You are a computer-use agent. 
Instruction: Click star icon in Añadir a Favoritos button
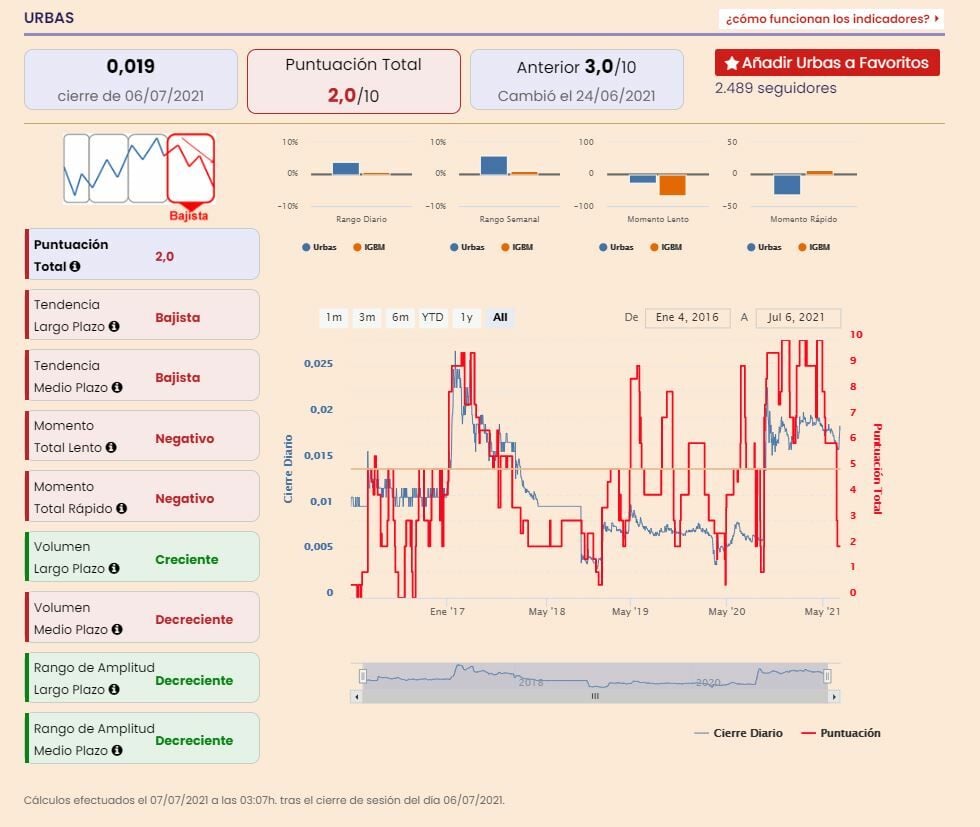(731, 63)
